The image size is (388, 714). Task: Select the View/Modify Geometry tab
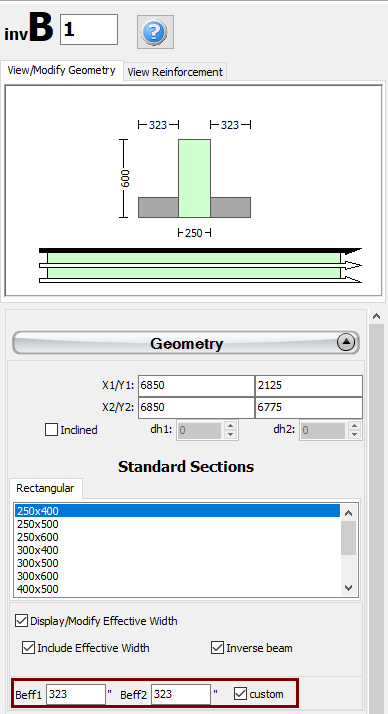click(61, 71)
